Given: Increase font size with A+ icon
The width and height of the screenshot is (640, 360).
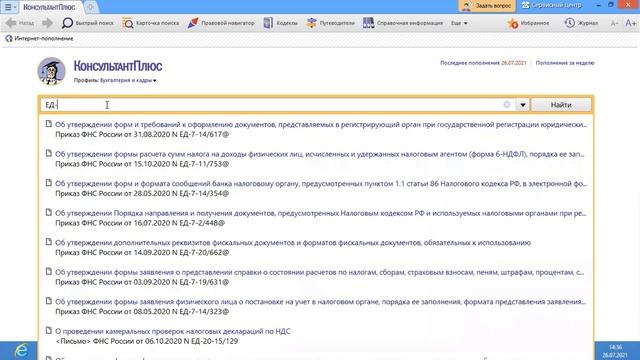Looking at the screenshot, I should pyautogui.click(x=631, y=23).
